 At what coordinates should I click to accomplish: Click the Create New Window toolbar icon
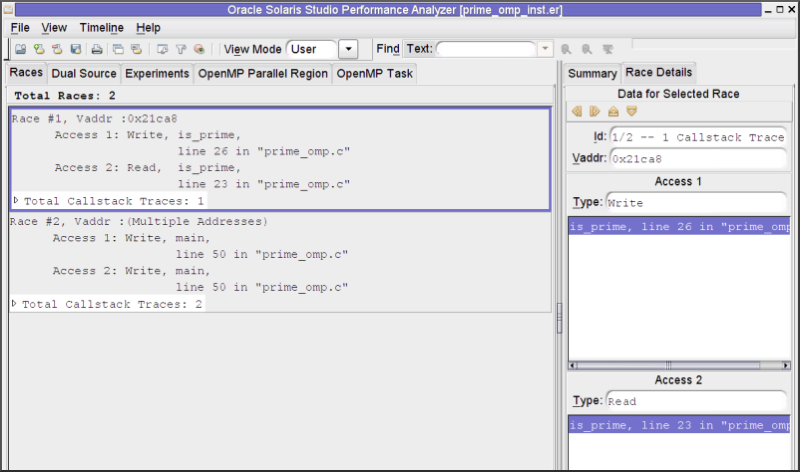[118, 49]
